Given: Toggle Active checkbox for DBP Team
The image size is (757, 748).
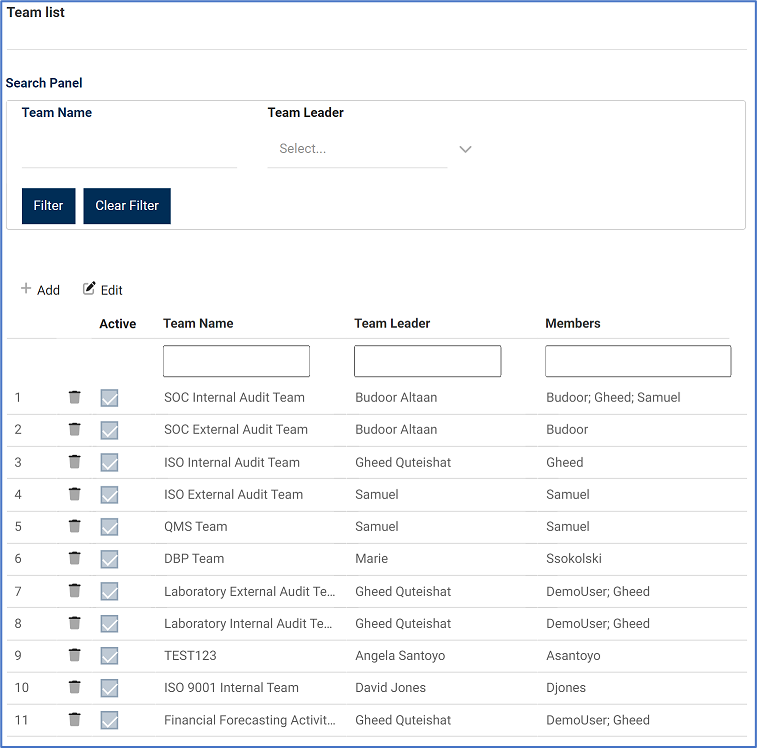Looking at the screenshot, I should coord(110,559).
